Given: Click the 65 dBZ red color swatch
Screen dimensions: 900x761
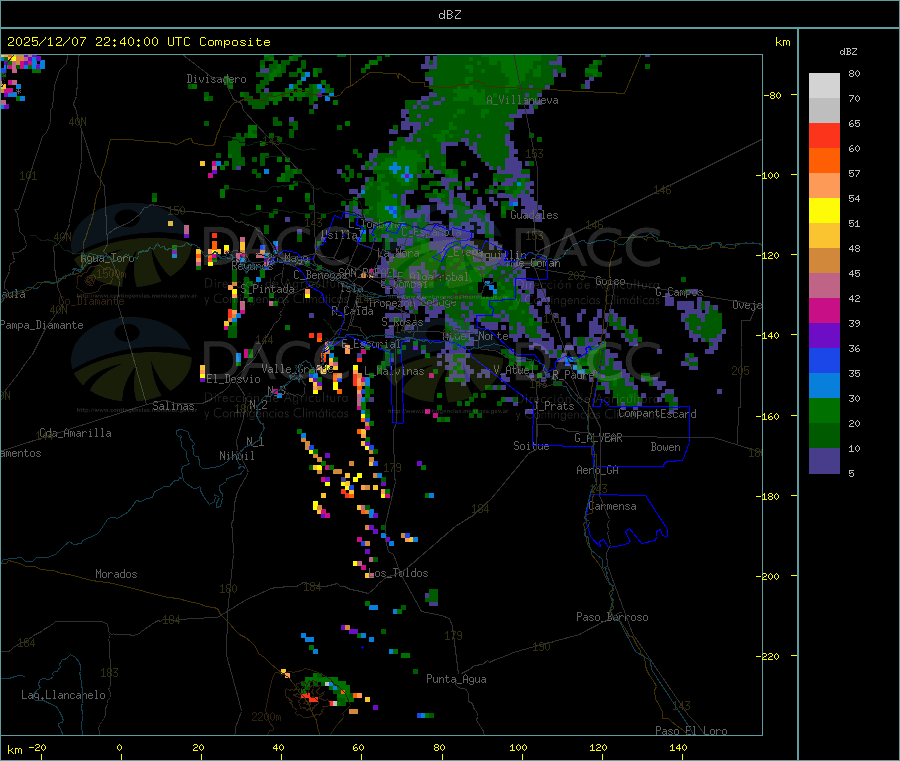Looking at the screenshot, I should click(x=824, y=135).
